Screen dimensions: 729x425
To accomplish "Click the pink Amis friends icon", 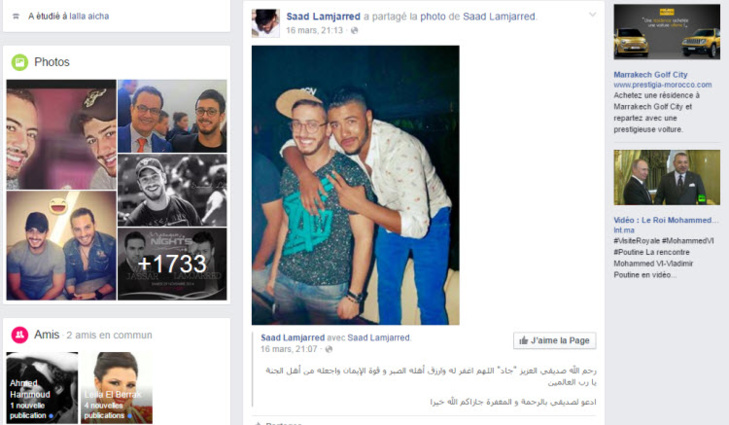I will 20,334.
